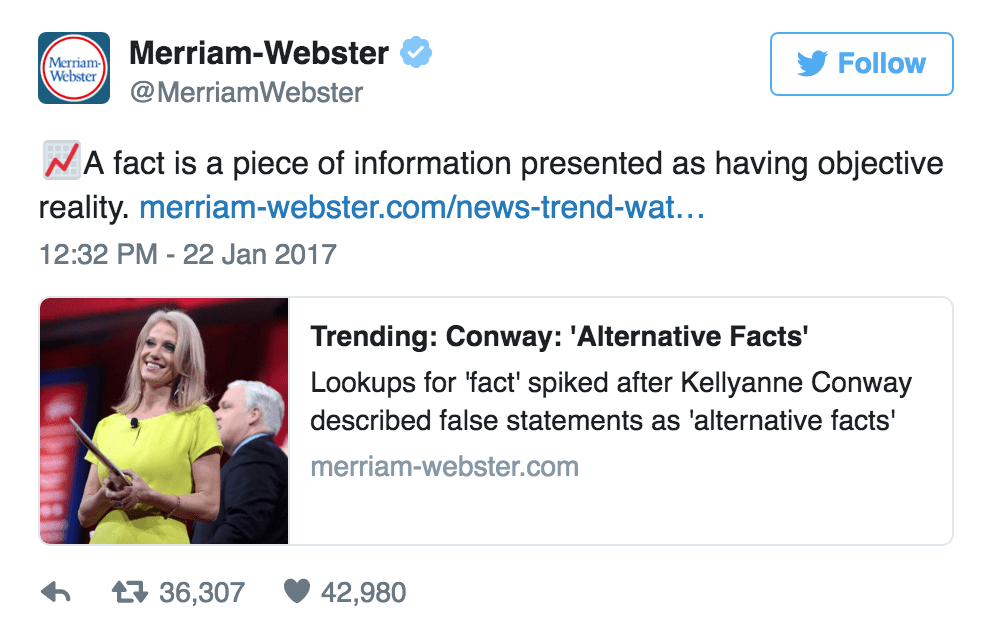Reply to the tweet using the arrow icon

(56, 592)
